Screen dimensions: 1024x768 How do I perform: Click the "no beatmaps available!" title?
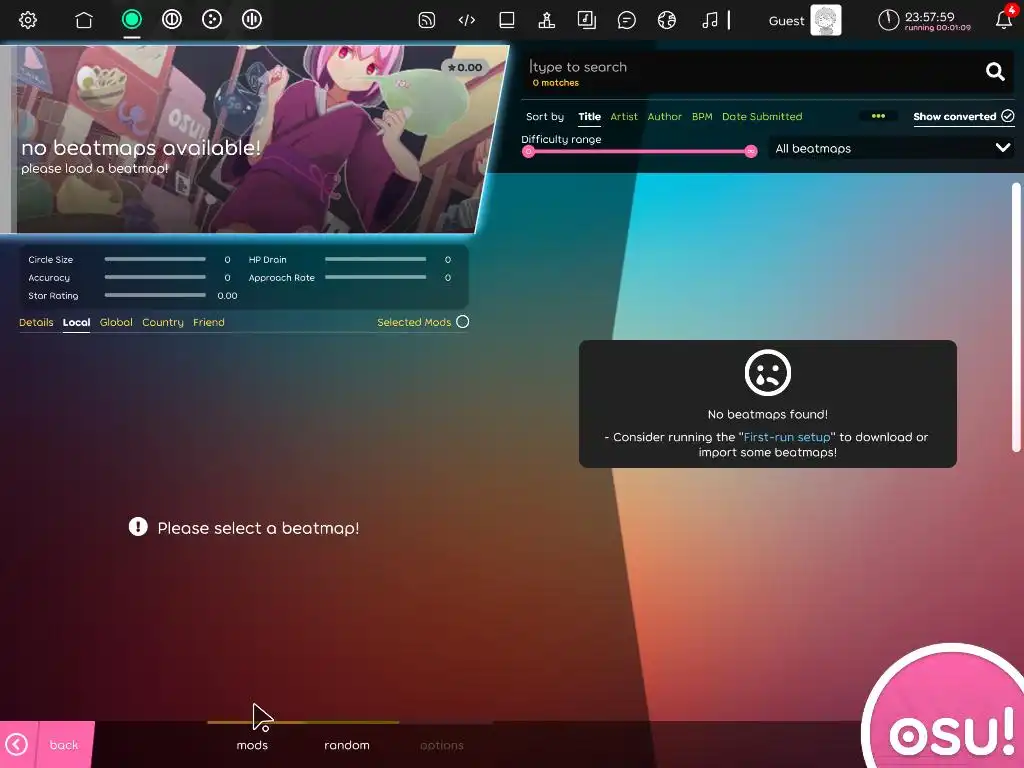tap(141, 148)
